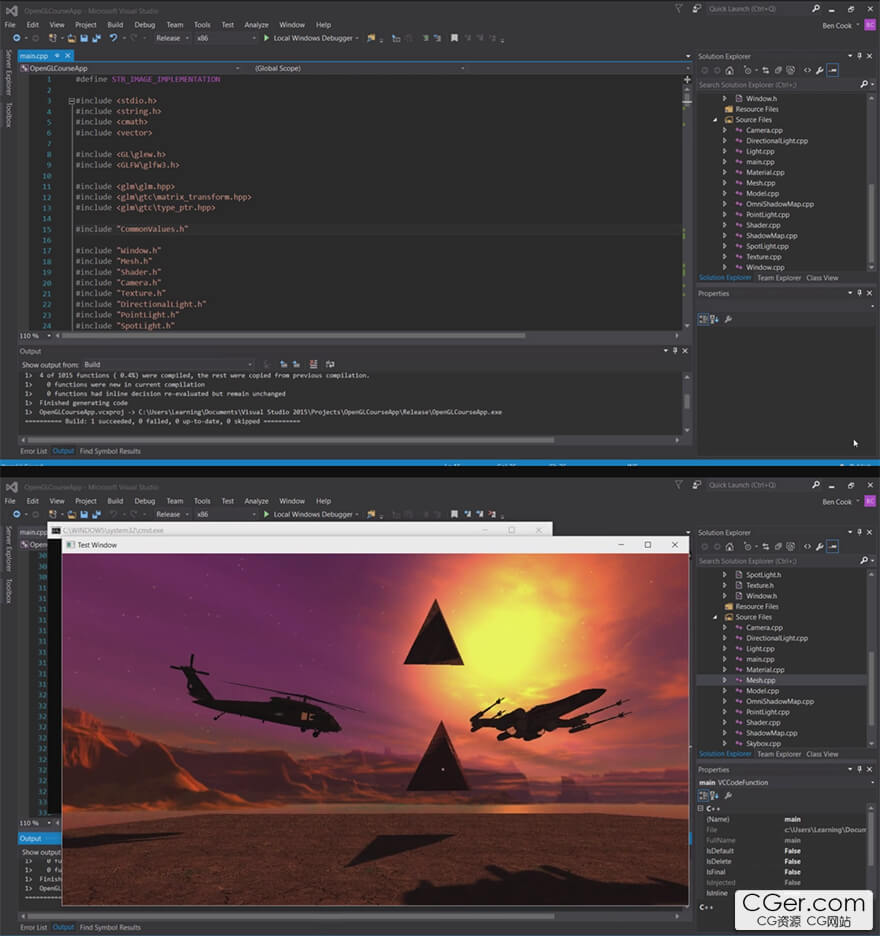Image resolution: width=880 pixels, height=936 pixels.
Task: Switch to Error List tab in upper window
Action: point(33,451)
